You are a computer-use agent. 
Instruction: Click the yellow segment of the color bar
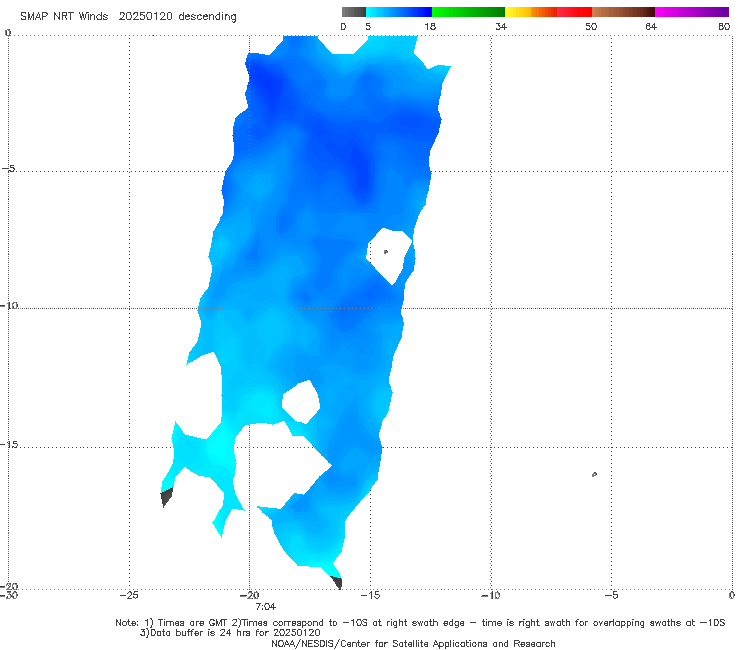point(518,12)
